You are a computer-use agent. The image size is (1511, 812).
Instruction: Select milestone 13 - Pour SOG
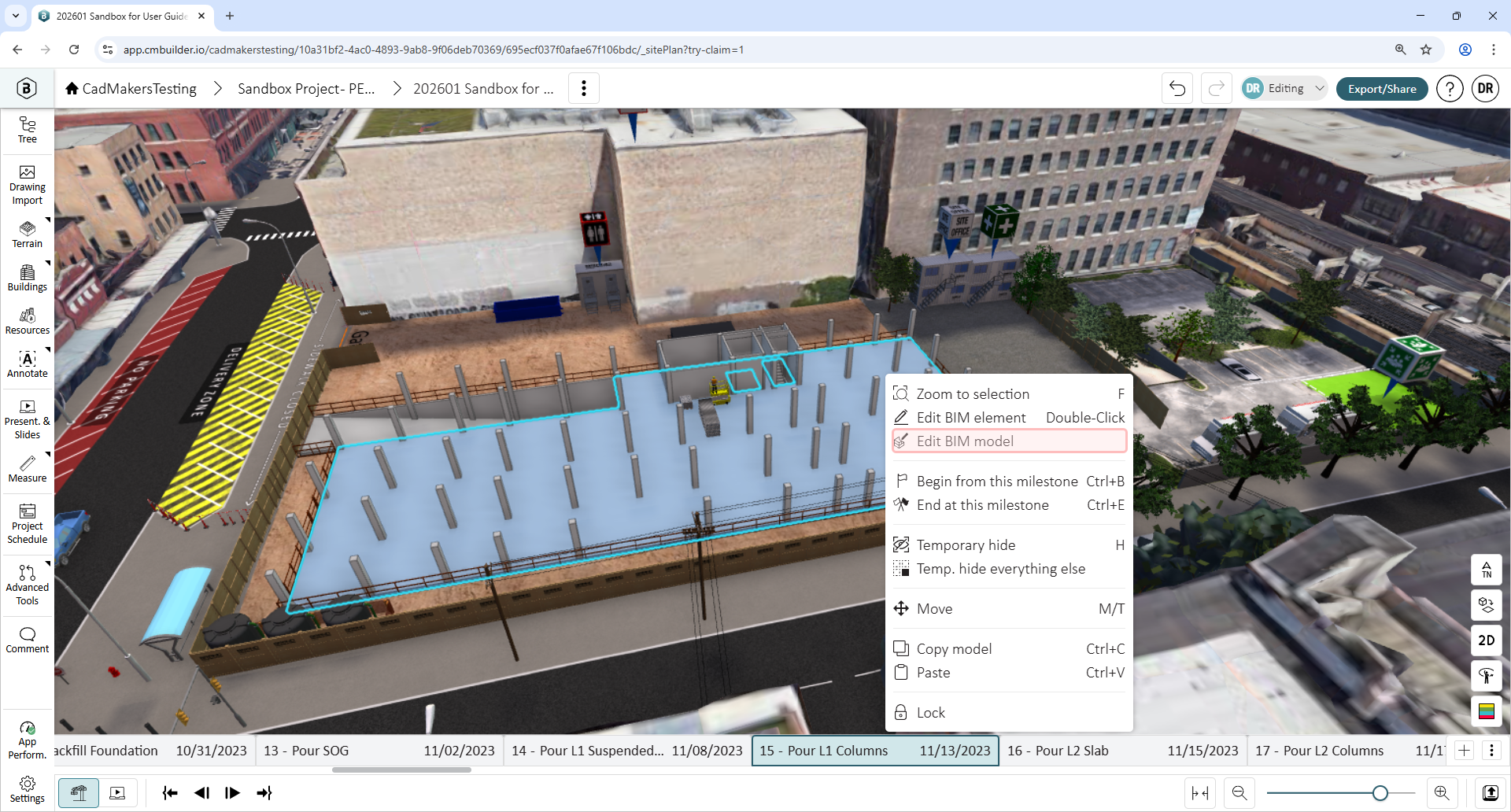pyautogui.click(x=379, y=751)
